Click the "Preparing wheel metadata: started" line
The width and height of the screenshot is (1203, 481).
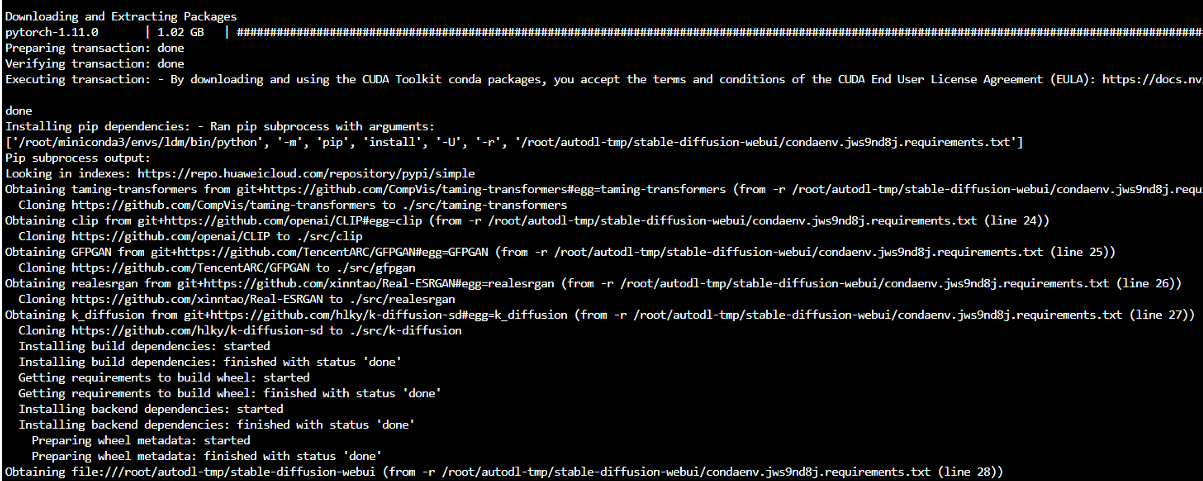coord(141,439)
